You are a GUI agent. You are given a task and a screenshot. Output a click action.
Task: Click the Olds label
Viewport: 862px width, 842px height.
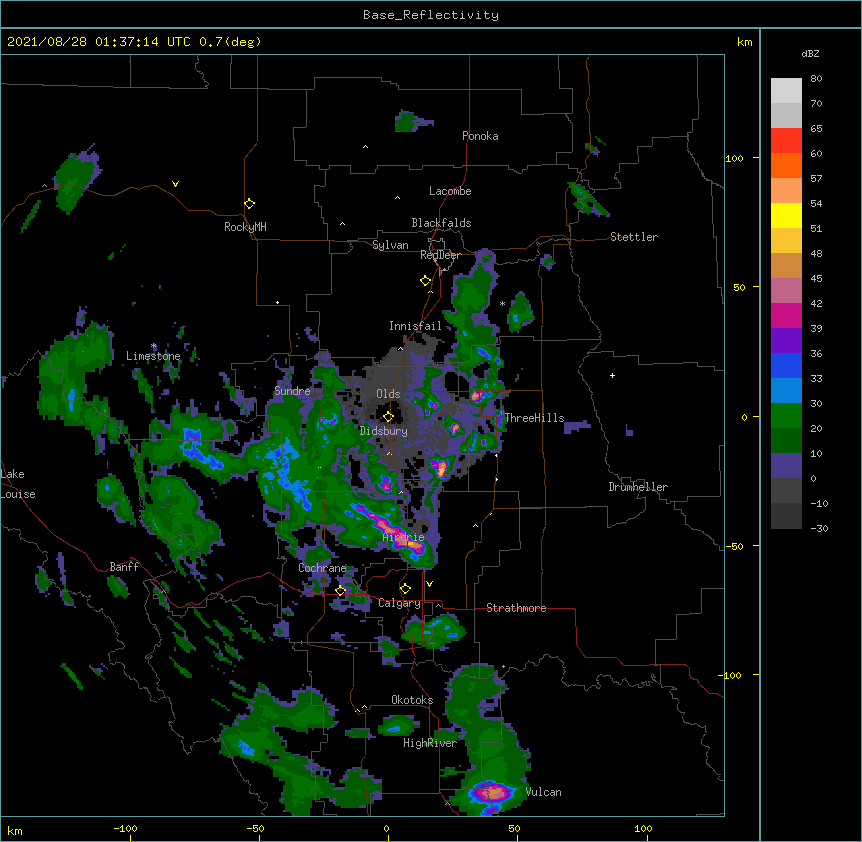coord(388,394)
